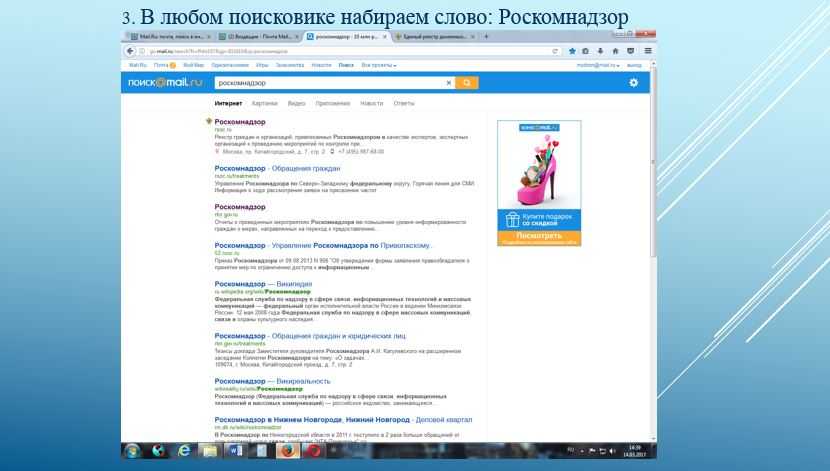Image resolution: width=830 pixels, height=471 pixels.
Task: Switch to the Mail.Ru почта, поиск tab
Action: point(169,37)
